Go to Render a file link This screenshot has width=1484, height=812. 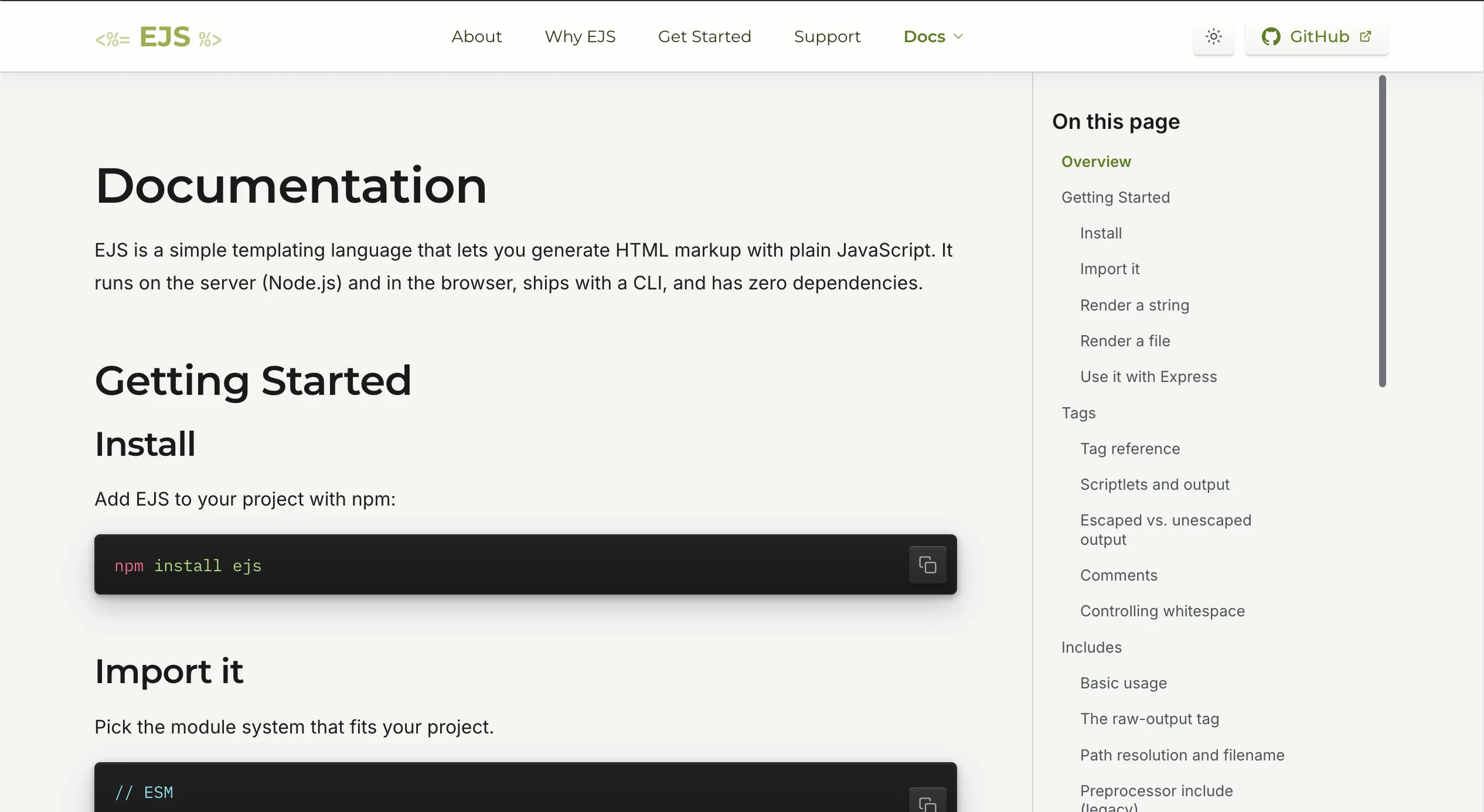tap(1125, 341)
